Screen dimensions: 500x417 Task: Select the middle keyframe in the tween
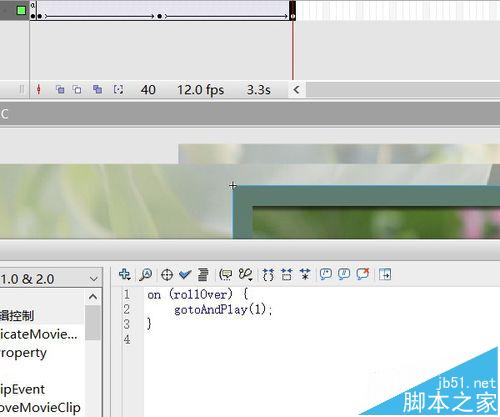coord(159,16)
